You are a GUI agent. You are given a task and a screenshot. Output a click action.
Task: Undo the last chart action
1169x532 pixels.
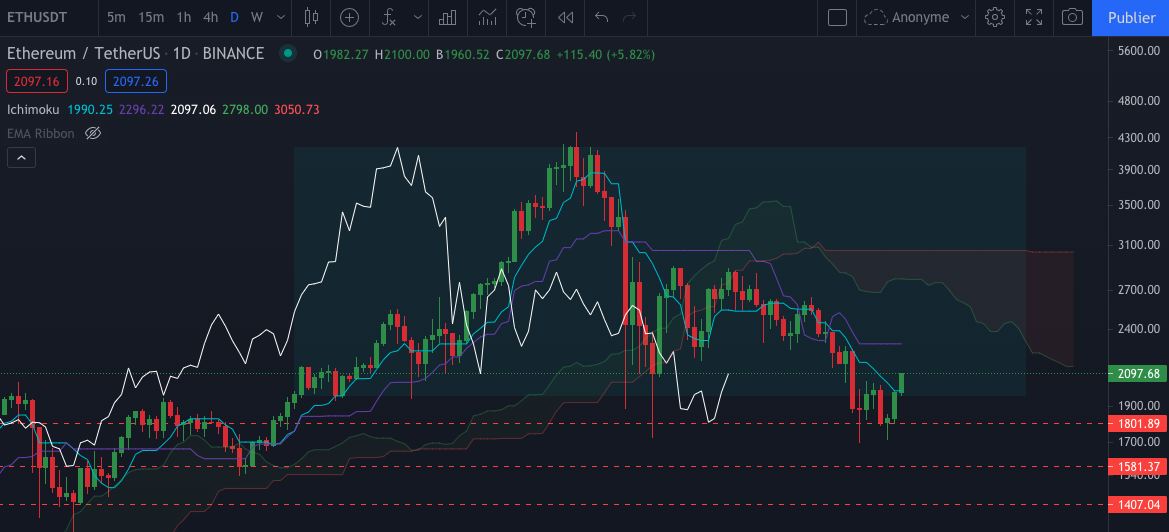[x=602, y=17]
